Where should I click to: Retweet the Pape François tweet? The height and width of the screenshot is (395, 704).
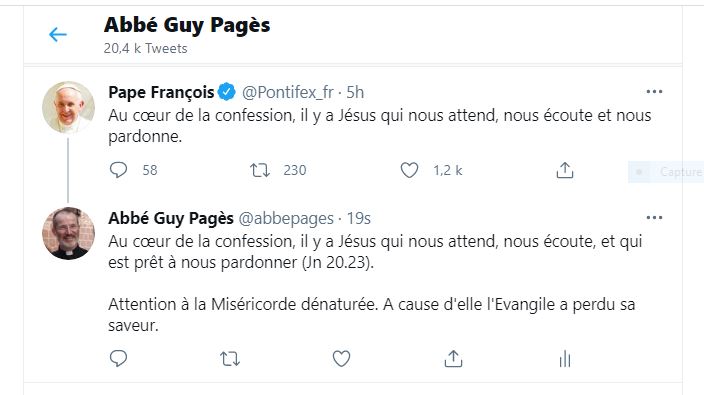(260, 170)
